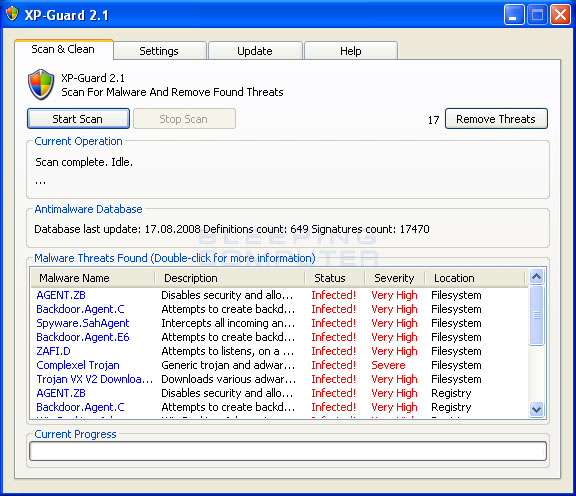Click the Location column header
Screen dimensions: 576x496
point(475,278)
